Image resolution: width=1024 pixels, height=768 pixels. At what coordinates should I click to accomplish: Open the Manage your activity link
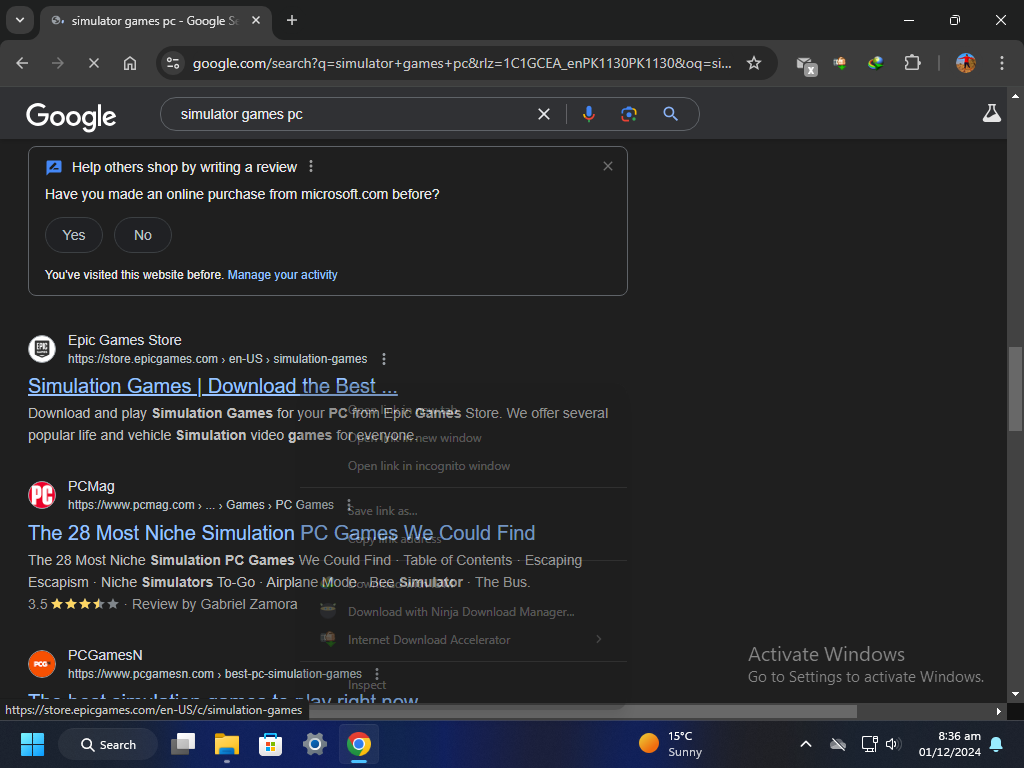[282, 275]
